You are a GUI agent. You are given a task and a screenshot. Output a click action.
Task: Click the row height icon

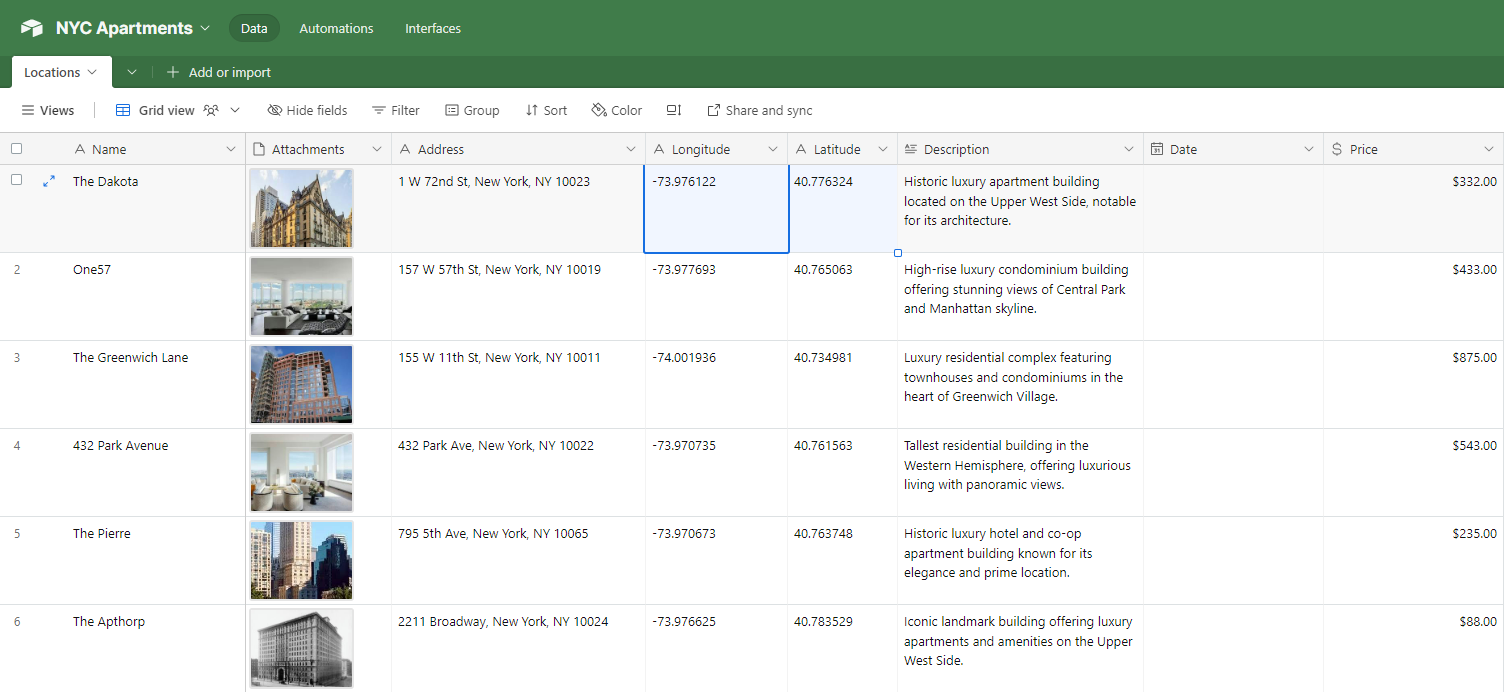tap(674, 110)
